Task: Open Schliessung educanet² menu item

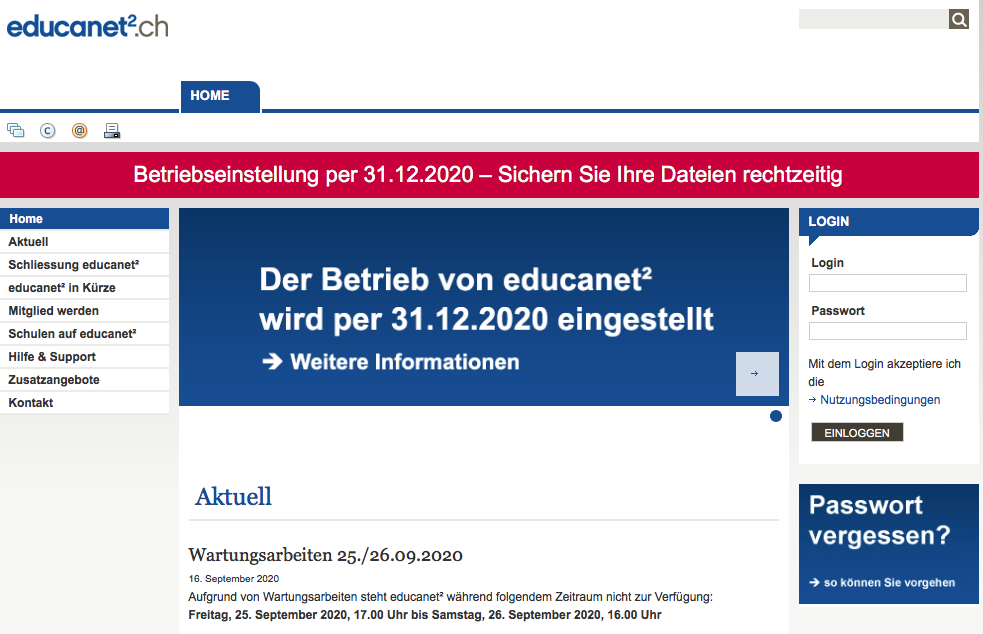Action: tap(85, 265)
